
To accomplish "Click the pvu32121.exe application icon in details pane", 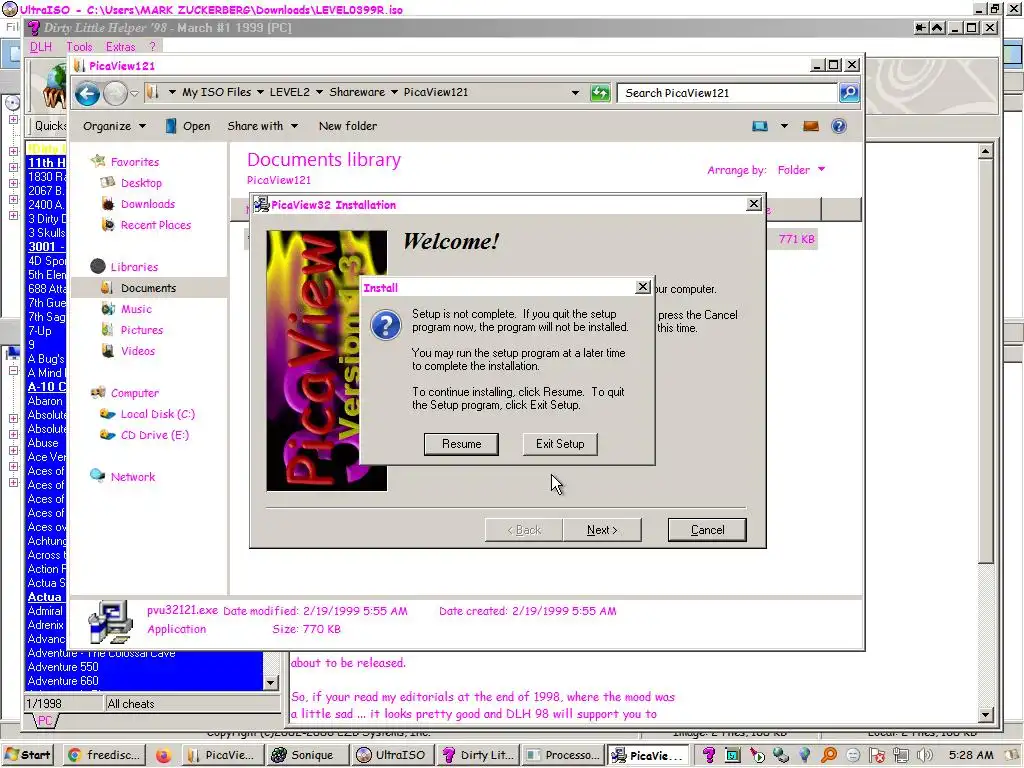I will 110,621.
